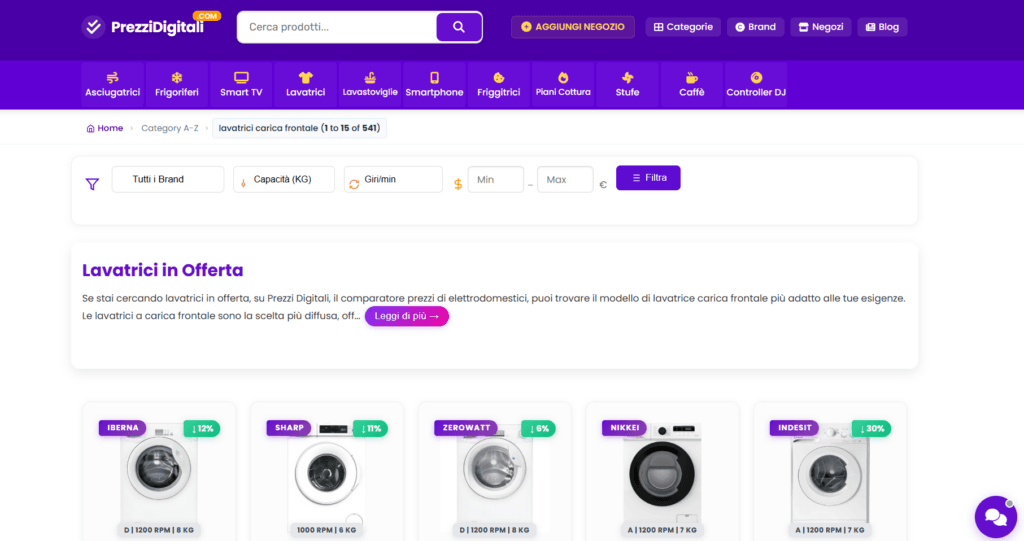The width and height of the screenshot is (1024, 541).
Task: Click the Cerca prodotti search field
Action: point(337,27)
